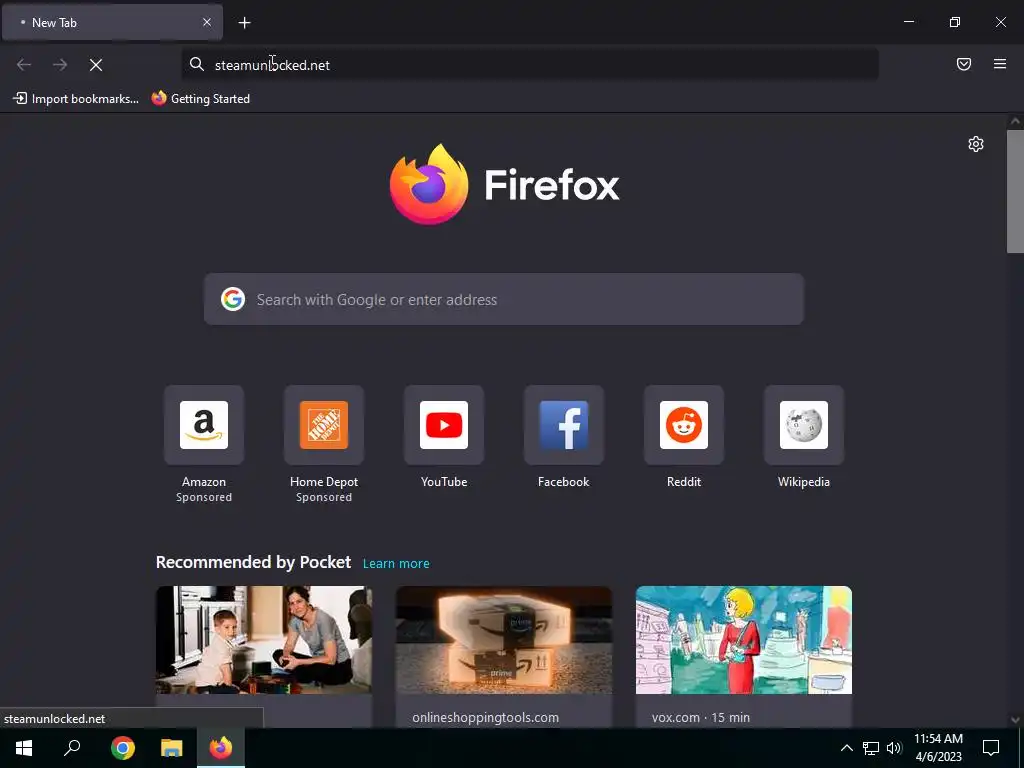Image resolution: width=1024 pixels, height=768 pixels.
Task: Click the Firefox taskbar icon
Action: tap(221, 748)
